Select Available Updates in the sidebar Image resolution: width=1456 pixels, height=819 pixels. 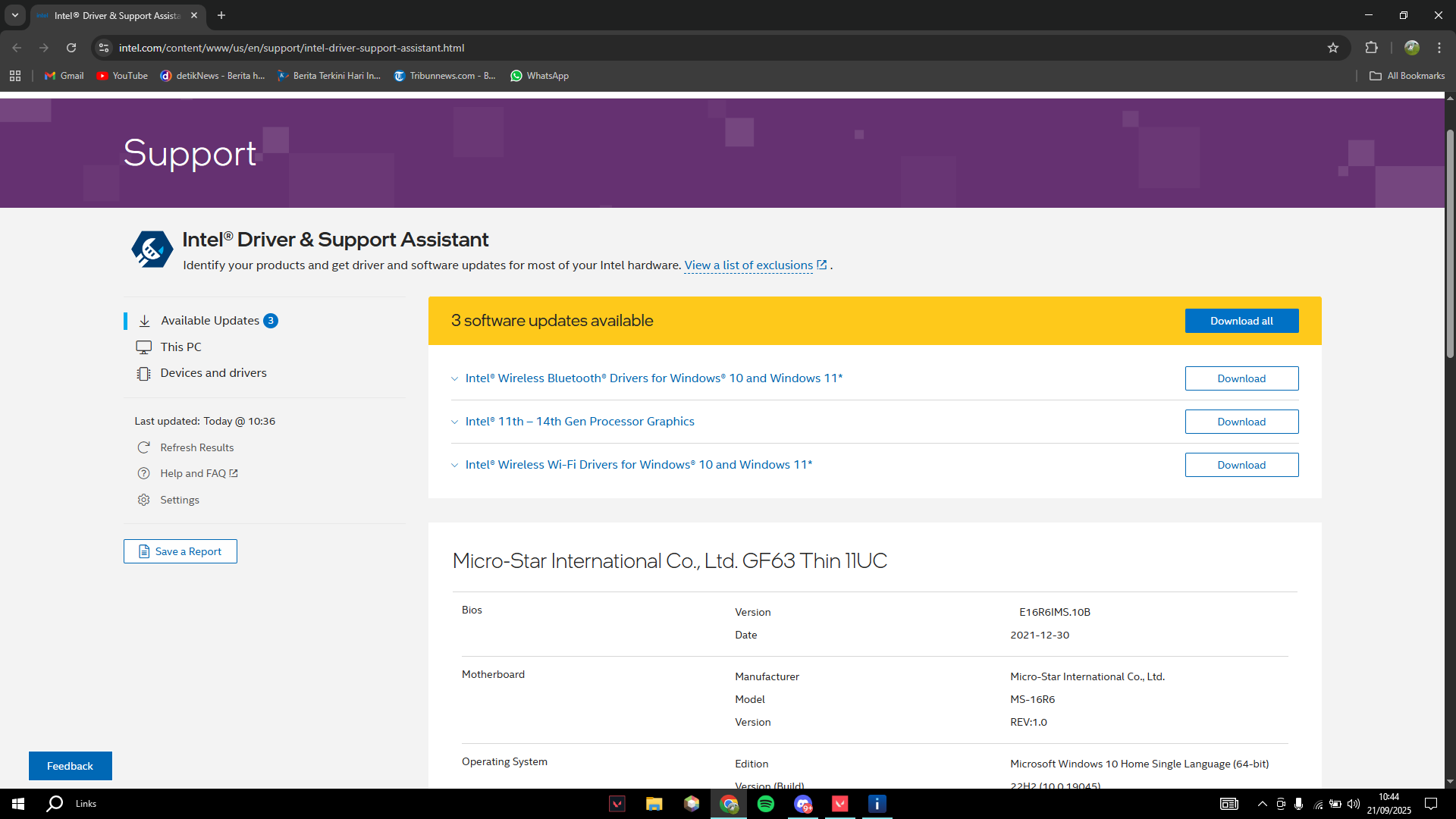[210, 321]
